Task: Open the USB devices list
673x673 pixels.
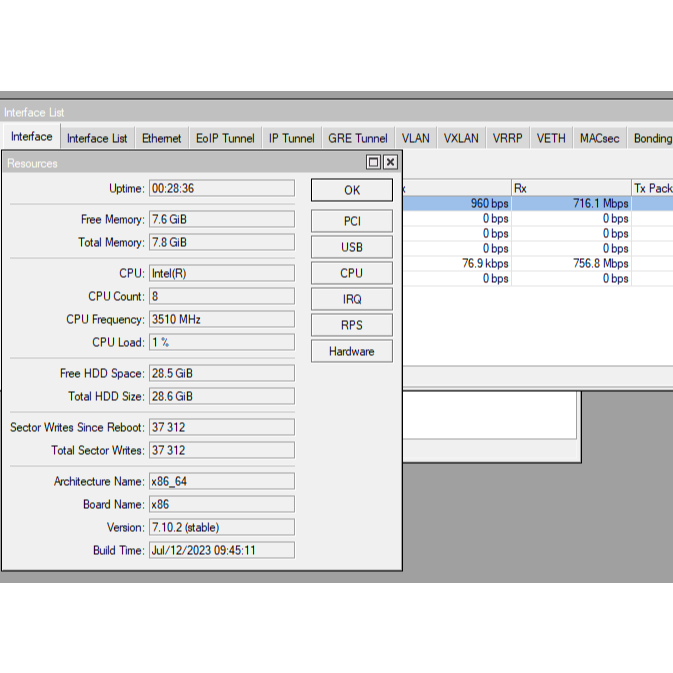Action: [x=351, y=247]
